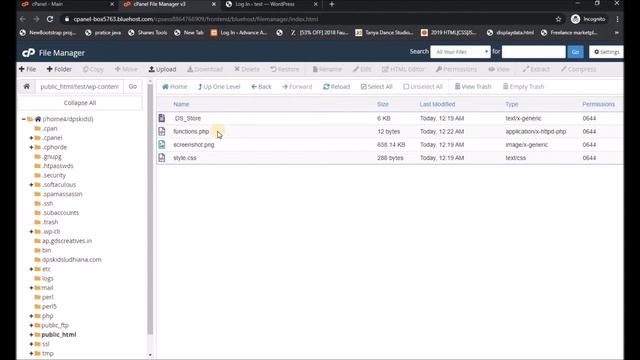Click Collapse All in folder tree
640x360 pixels.
click(80, 103)
